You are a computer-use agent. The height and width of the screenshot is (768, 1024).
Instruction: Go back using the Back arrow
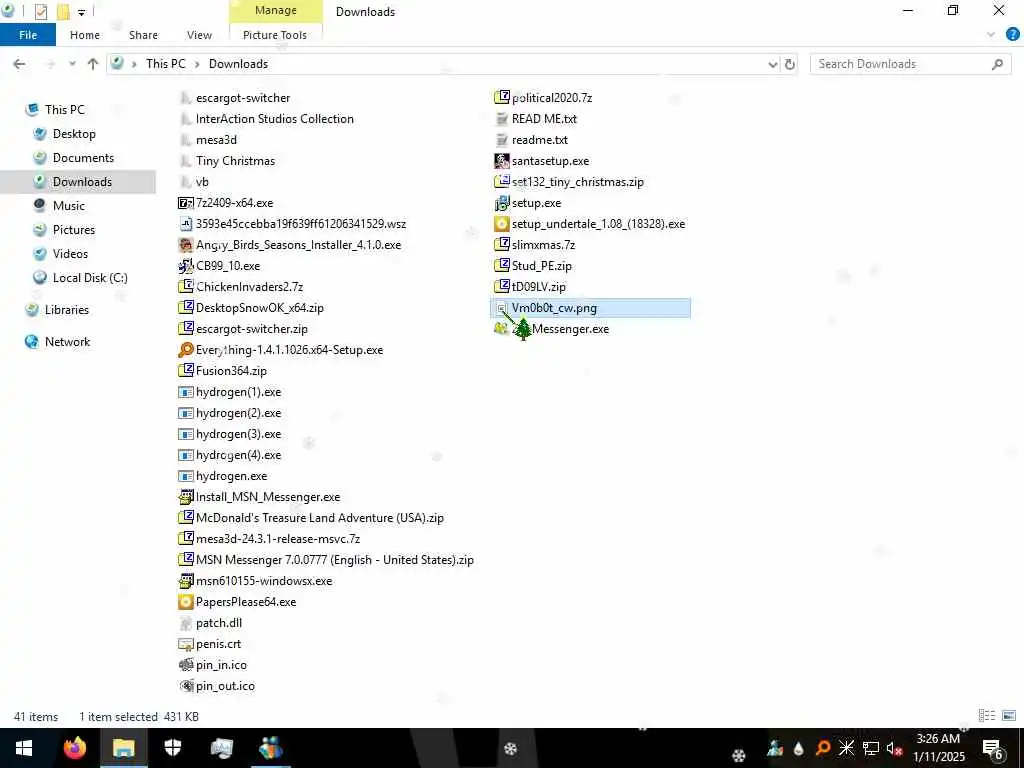click(x=20, y=64)
